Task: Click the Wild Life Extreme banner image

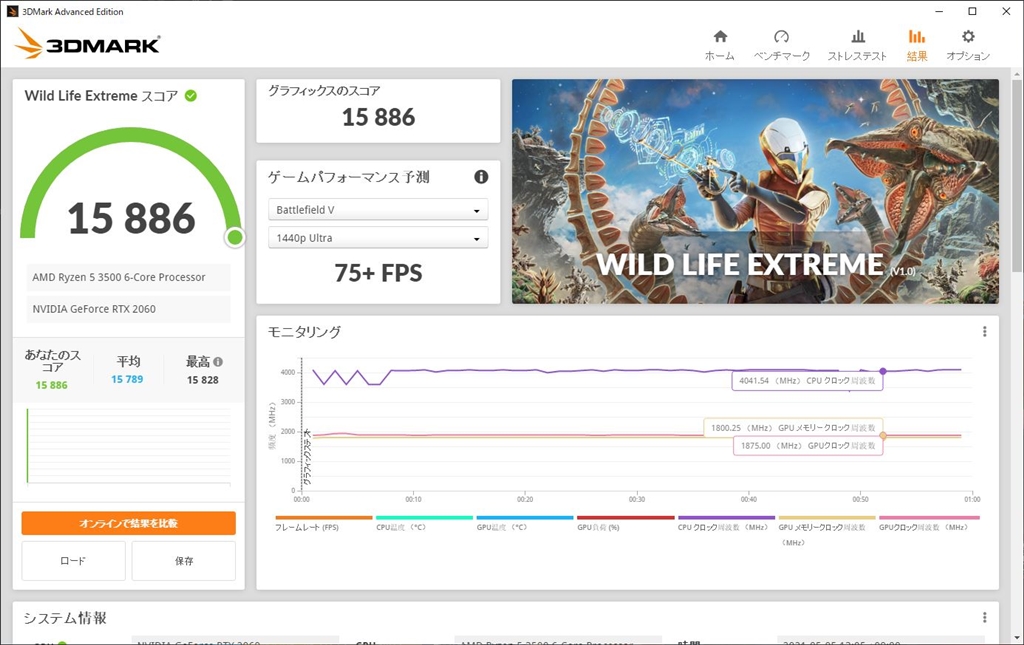Action: (x=755, y=191)
